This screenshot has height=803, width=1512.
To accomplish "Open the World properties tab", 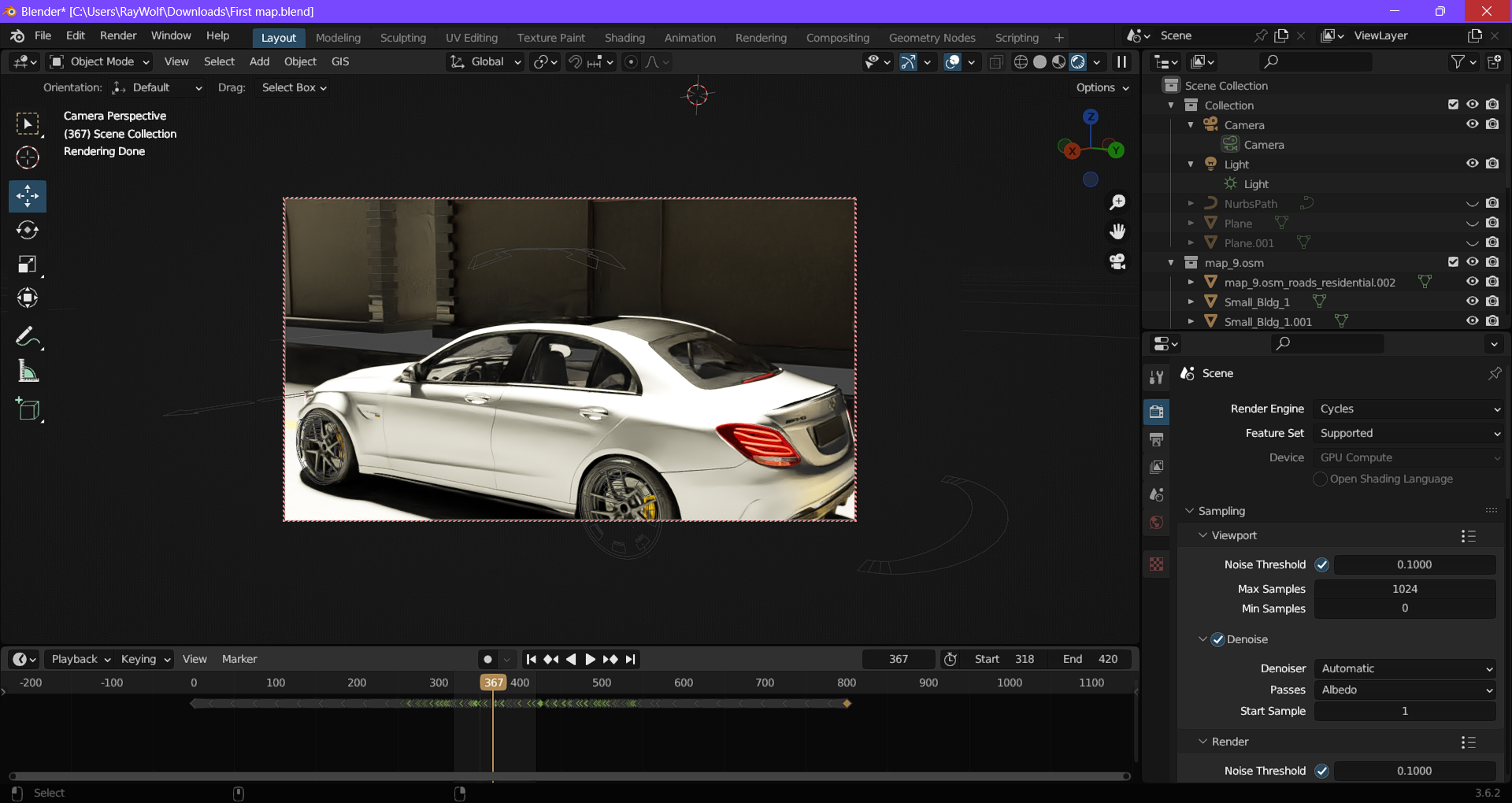I will [x=1157, y=523].
